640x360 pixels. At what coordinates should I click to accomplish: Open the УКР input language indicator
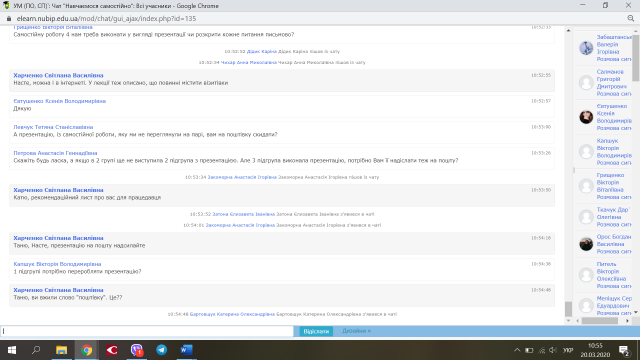point(568,350)
